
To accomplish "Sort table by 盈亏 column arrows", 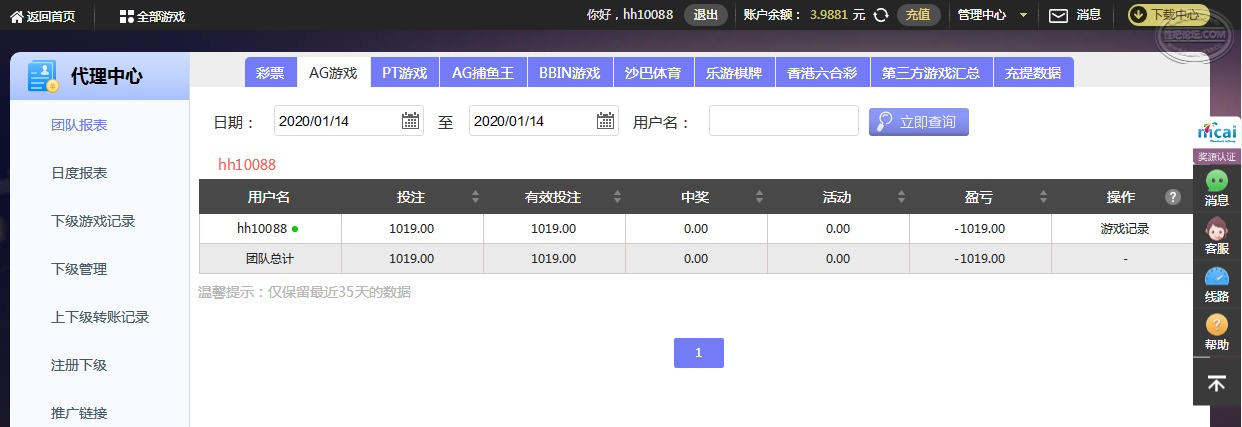I will tap(1043, 197).
